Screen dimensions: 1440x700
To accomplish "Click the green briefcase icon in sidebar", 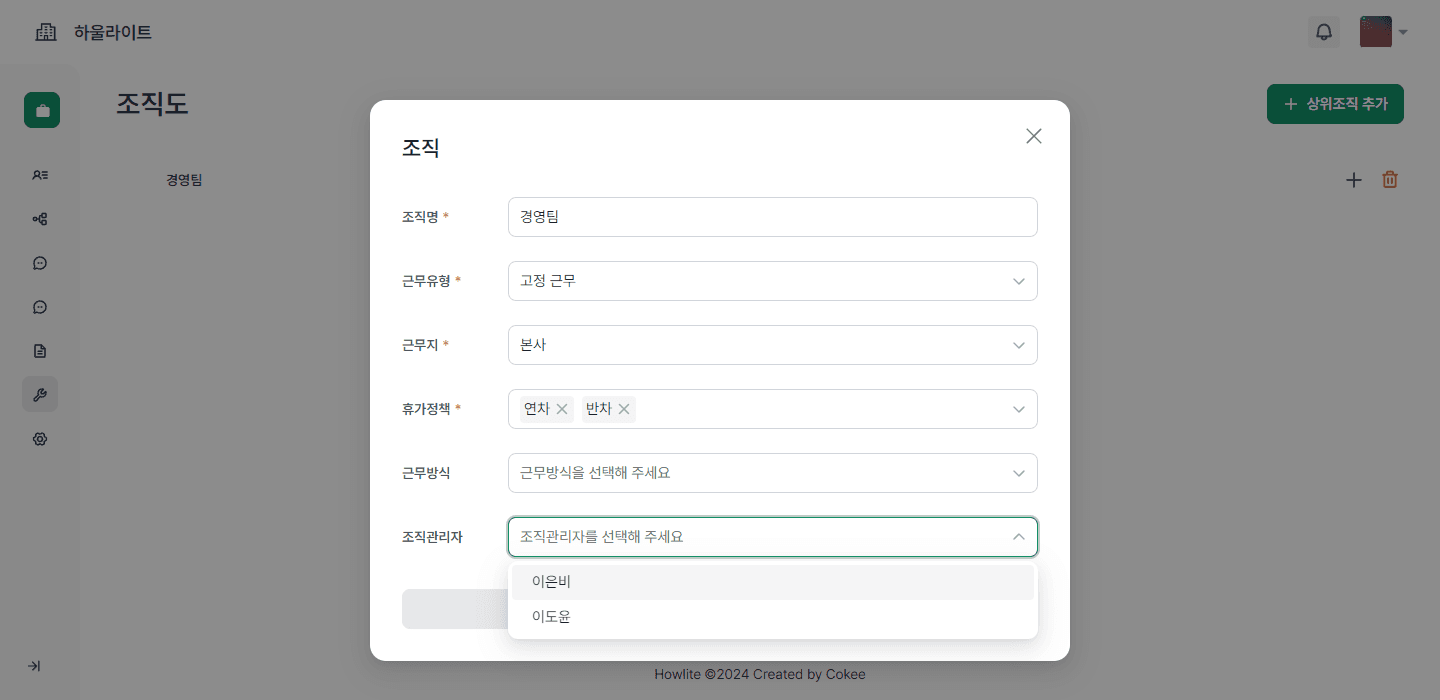I will coord(42,110).
